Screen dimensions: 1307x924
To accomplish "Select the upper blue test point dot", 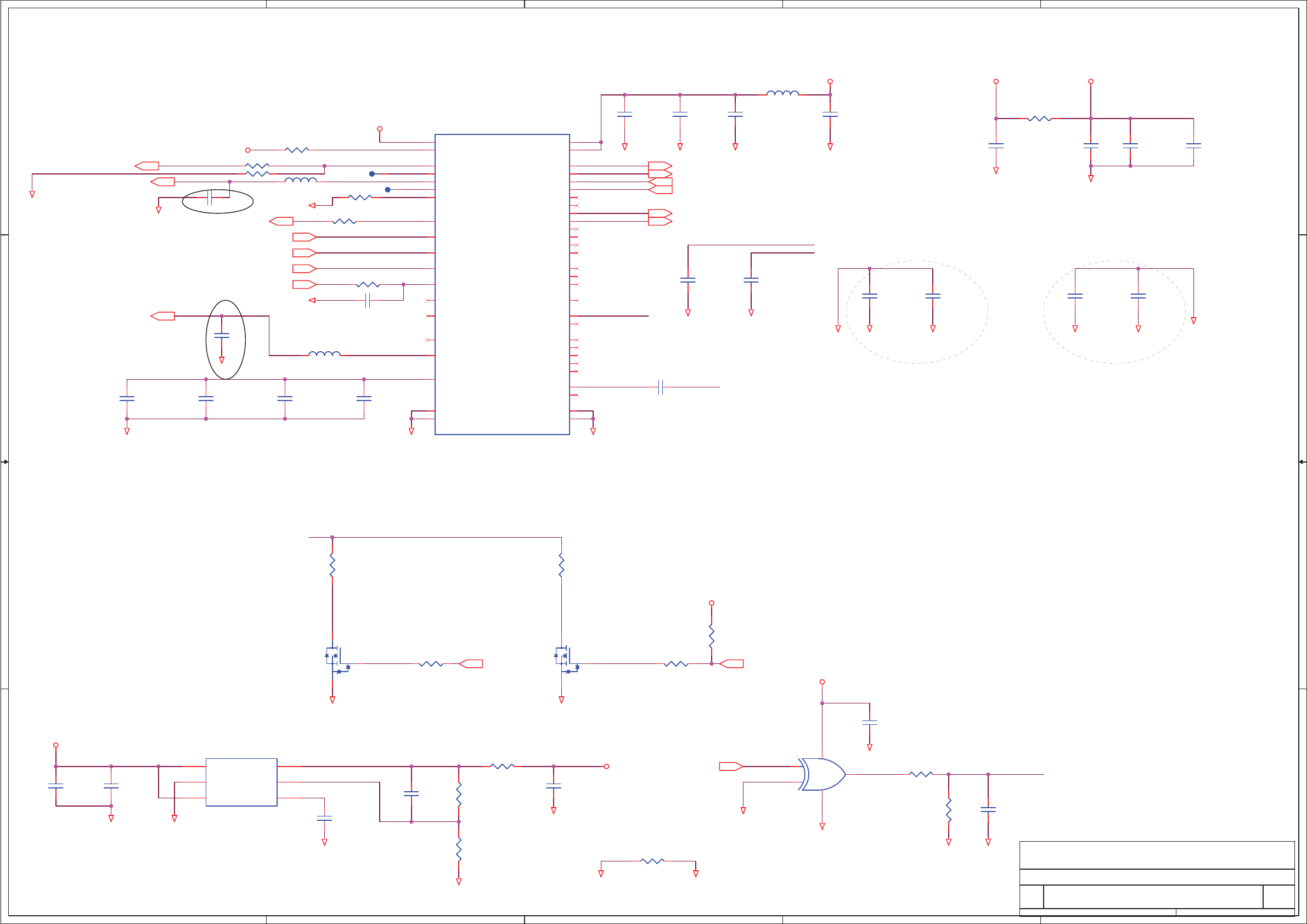I will tap(371, 173).
